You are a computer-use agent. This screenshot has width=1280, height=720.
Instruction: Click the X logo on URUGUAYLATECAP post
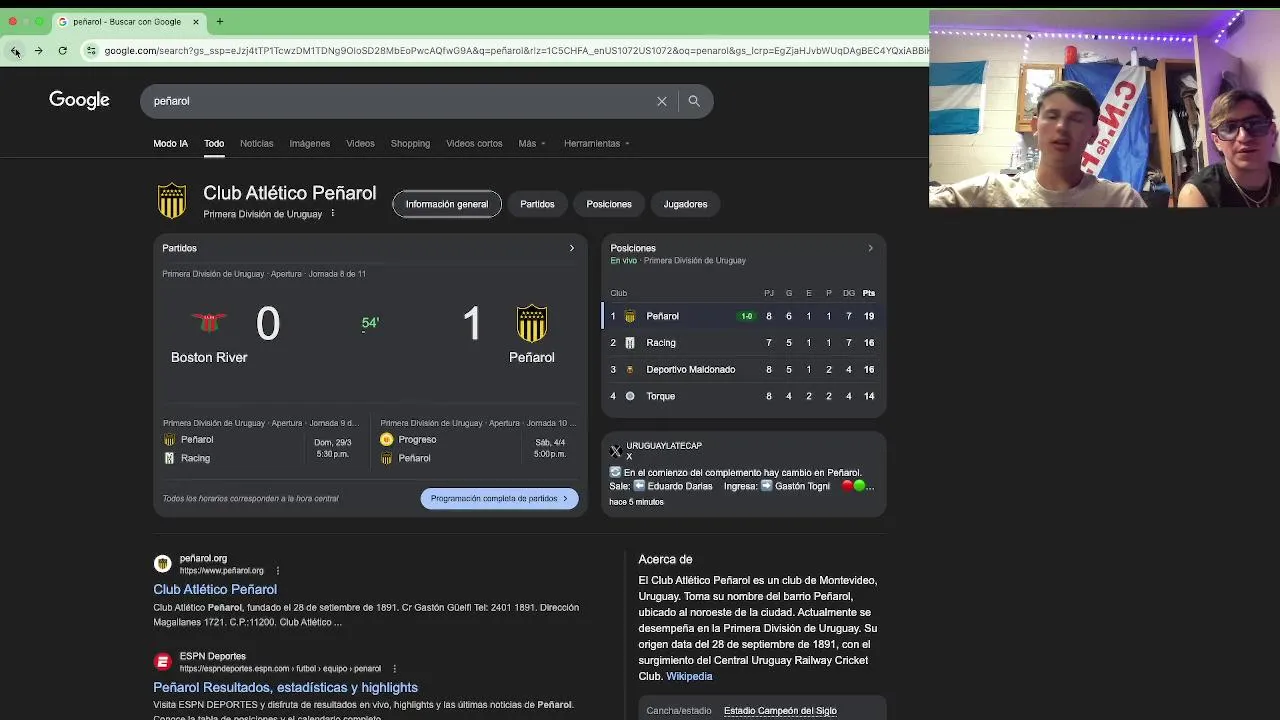coord(616,450)
